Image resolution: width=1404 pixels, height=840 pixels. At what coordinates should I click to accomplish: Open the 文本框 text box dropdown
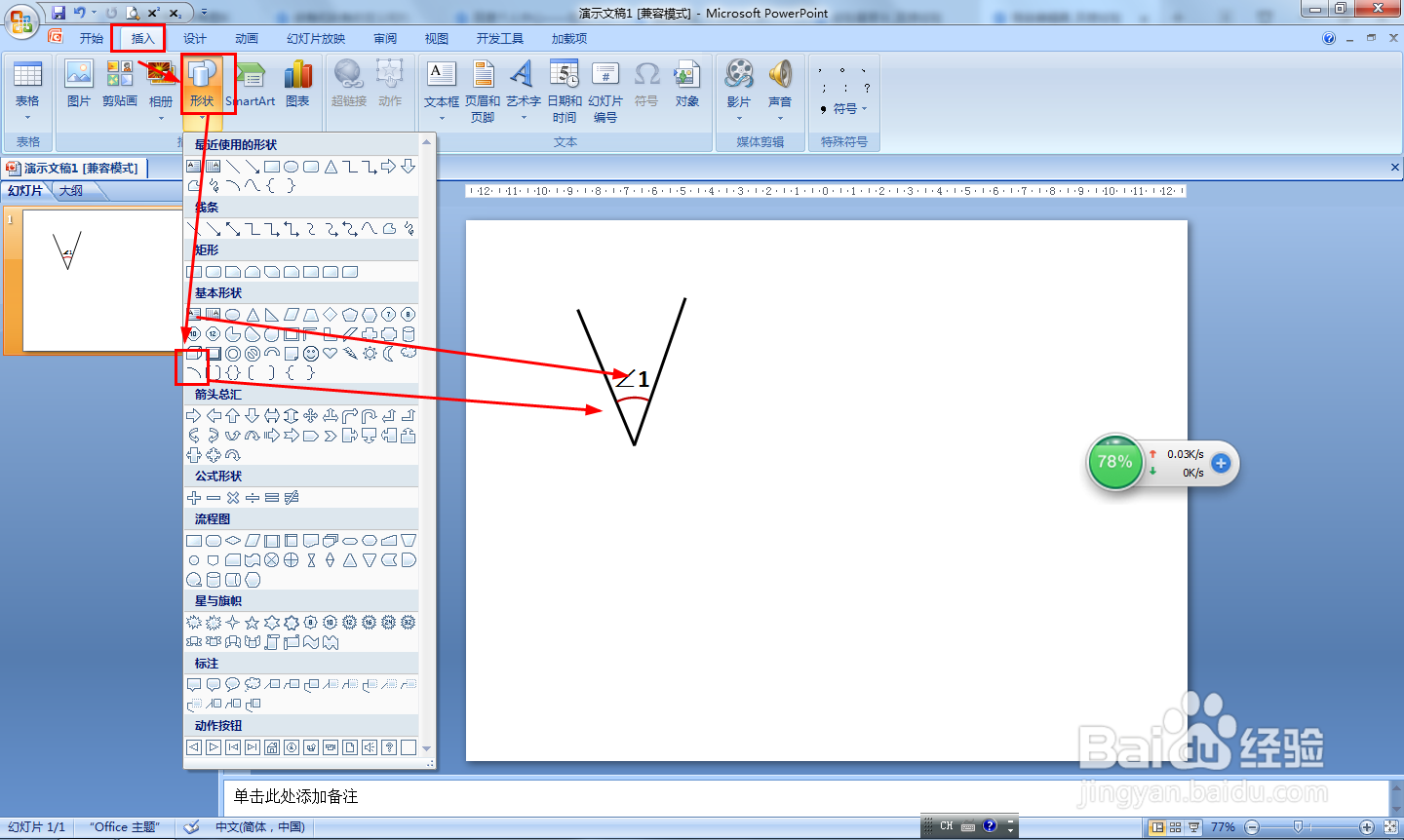[442, 91]
